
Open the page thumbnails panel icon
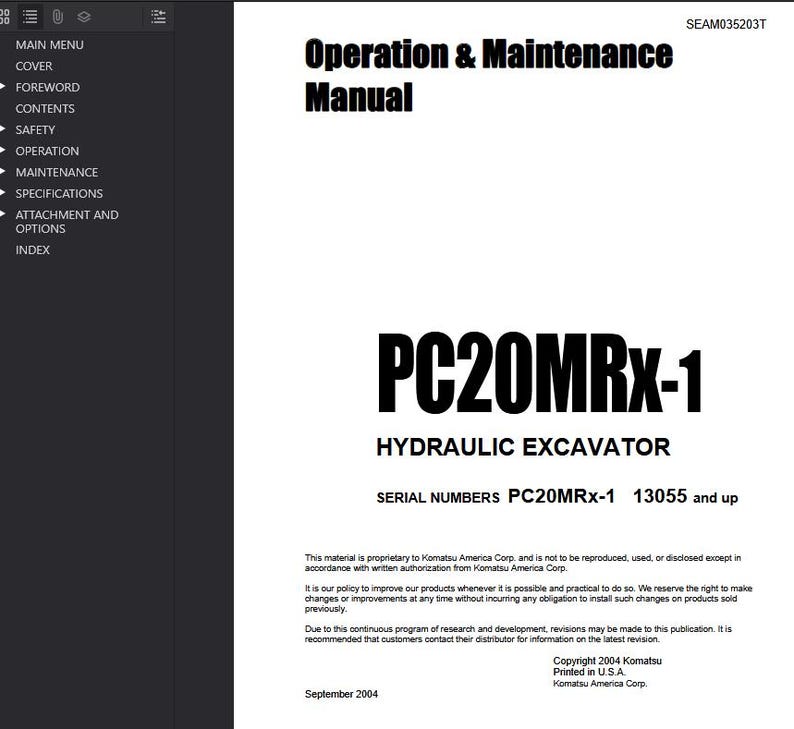[5, 17]
